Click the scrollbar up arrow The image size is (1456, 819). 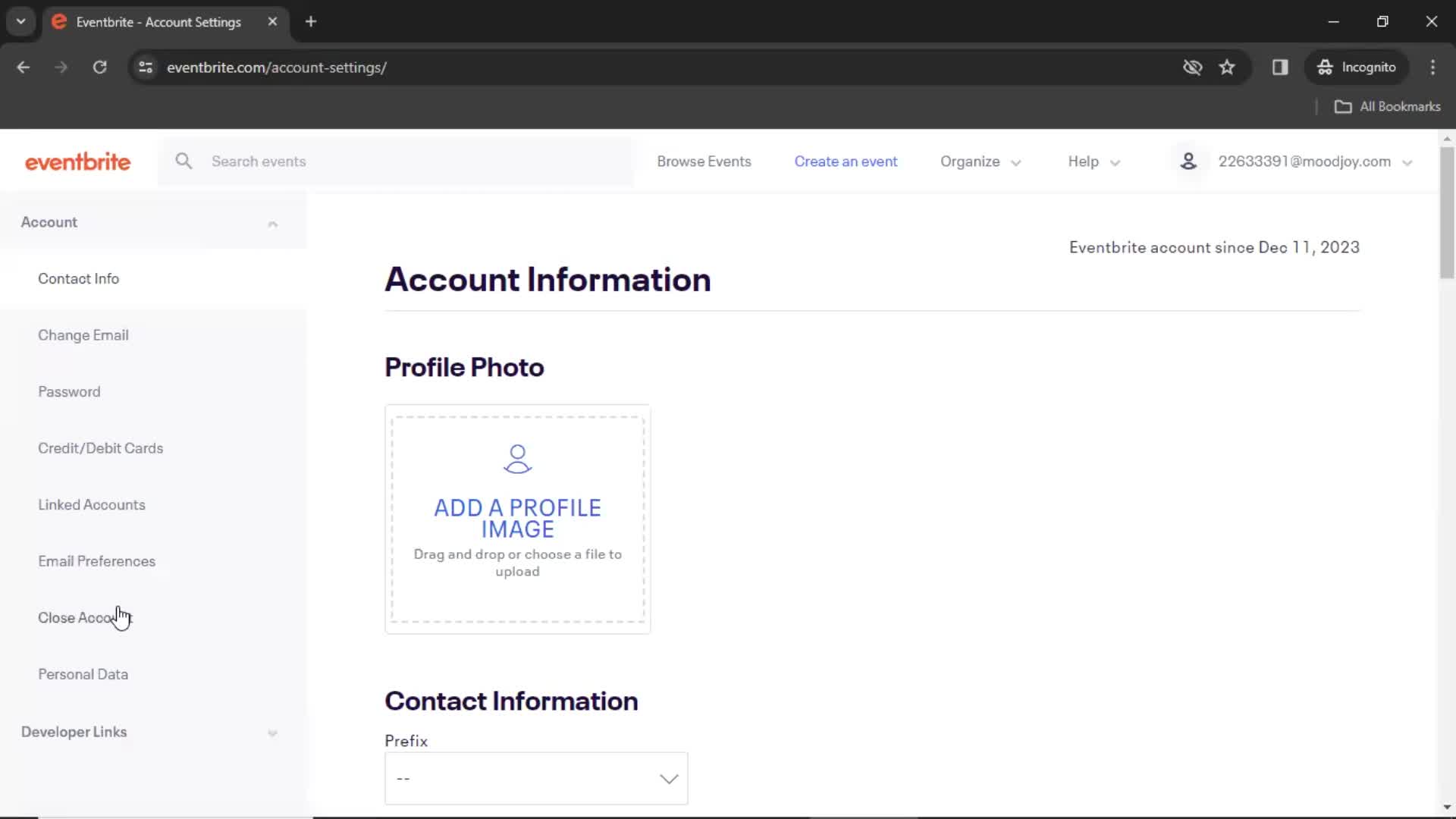pyautogui.click(x=1447, y=139)
